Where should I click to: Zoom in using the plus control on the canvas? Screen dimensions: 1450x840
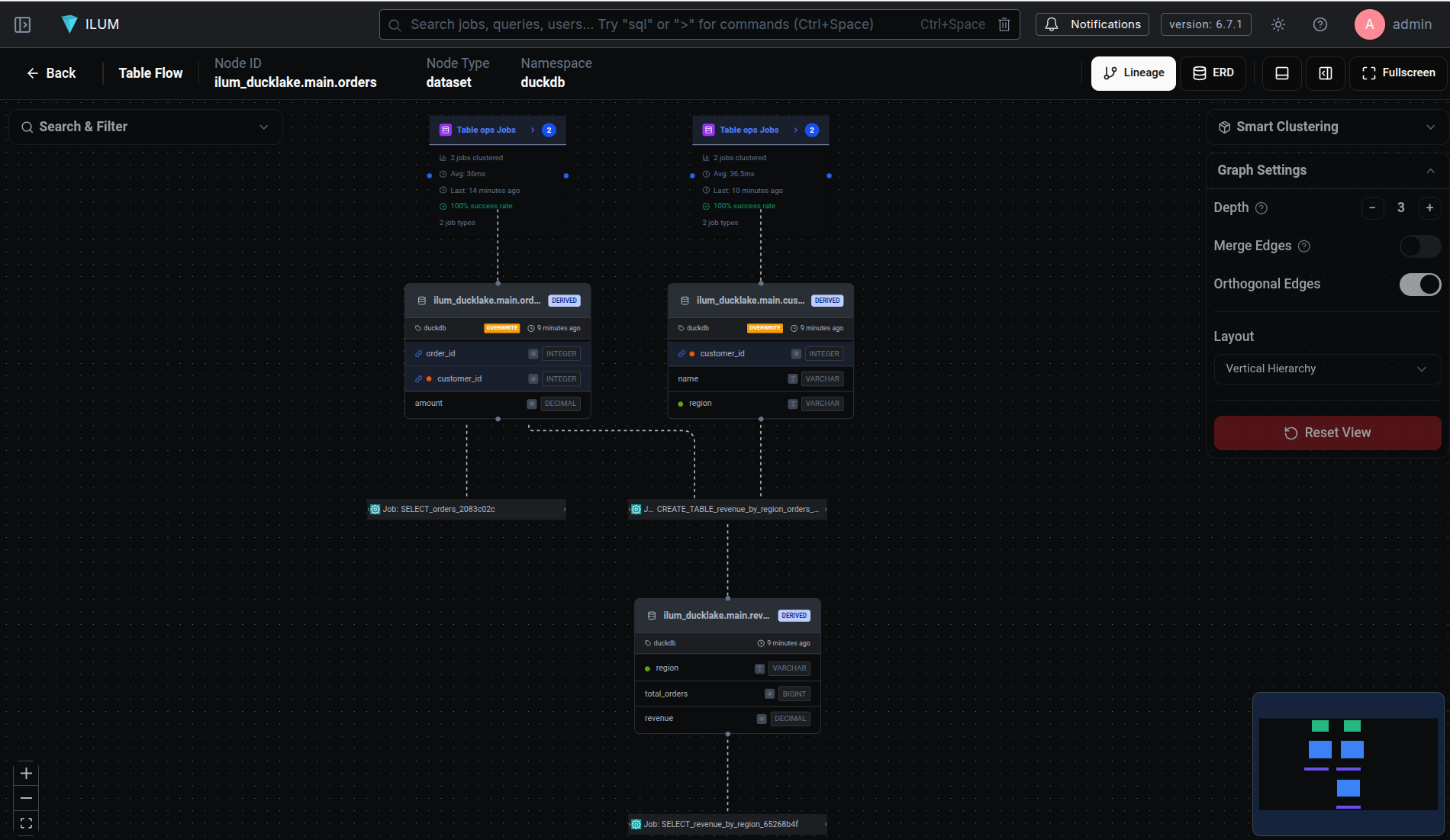(25, 773)
